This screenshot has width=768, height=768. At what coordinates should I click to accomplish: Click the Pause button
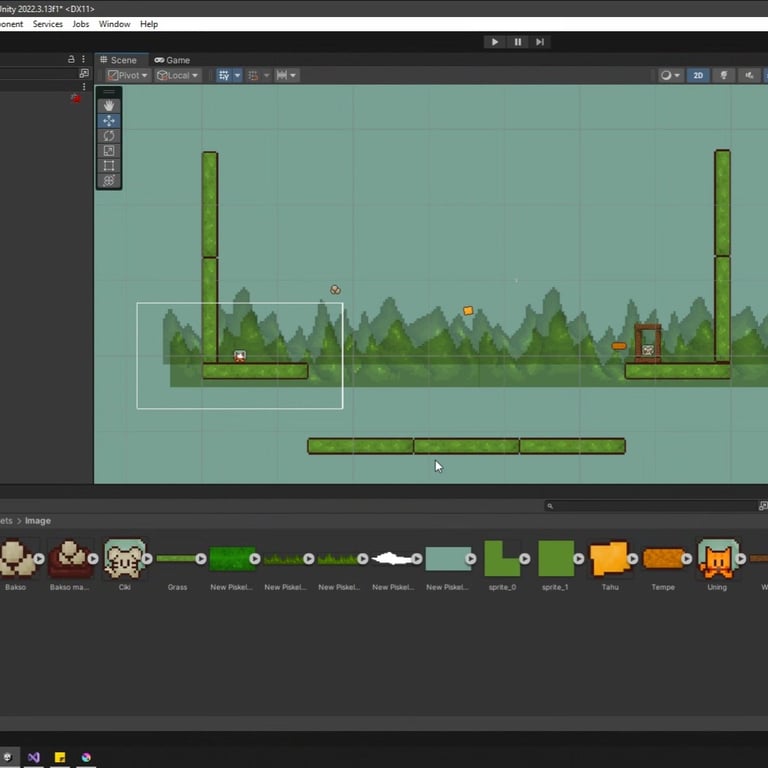click(x=517, y=42)
